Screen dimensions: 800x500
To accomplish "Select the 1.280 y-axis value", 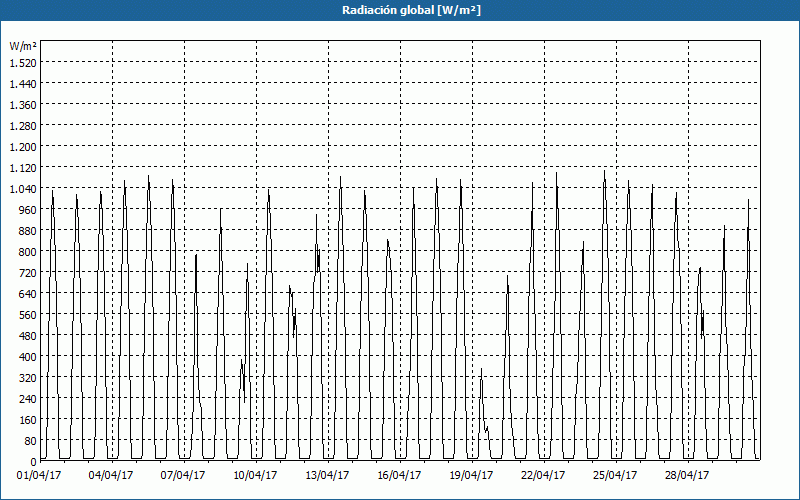I will tap(23, 126).
